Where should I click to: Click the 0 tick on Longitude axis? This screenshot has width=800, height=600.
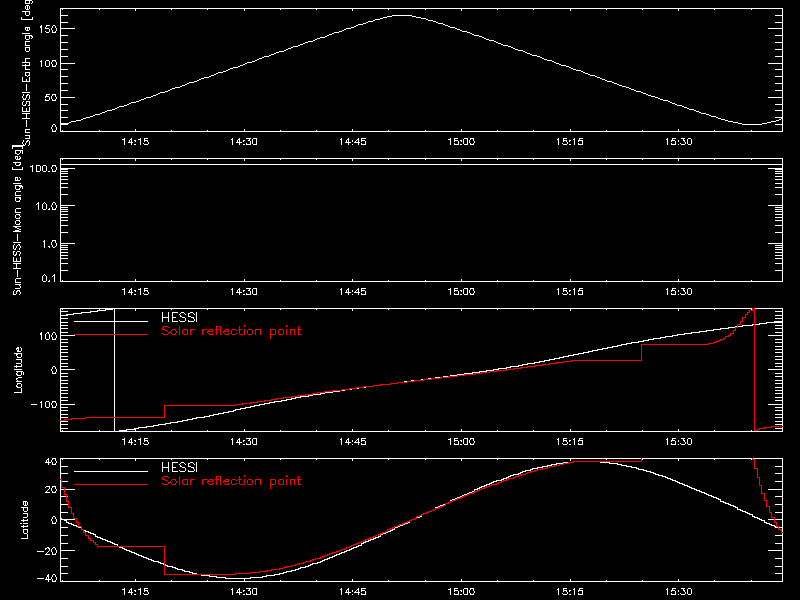point(54,370)
